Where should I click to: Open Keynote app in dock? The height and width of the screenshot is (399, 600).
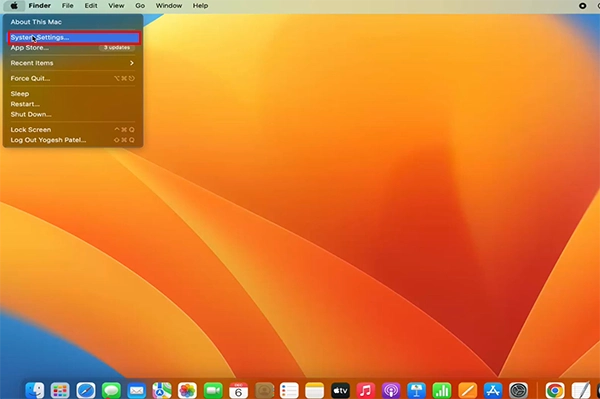(416, 391)
